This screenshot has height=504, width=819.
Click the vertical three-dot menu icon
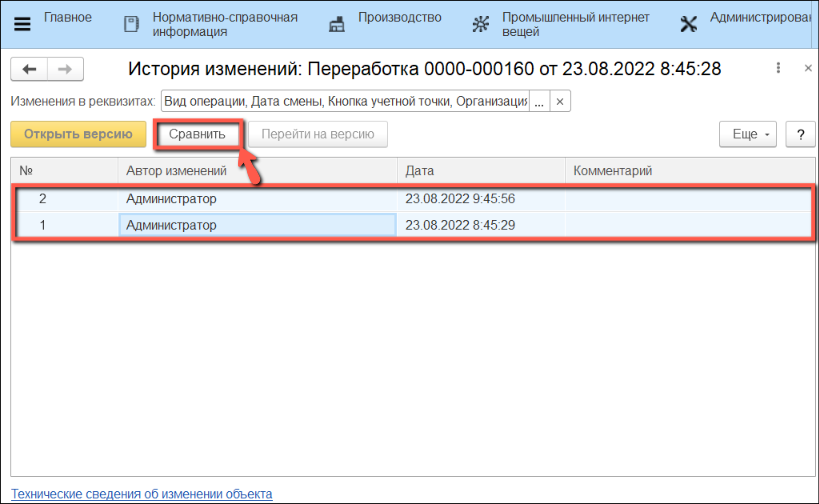pyautogui.click(x=778, y=69)
